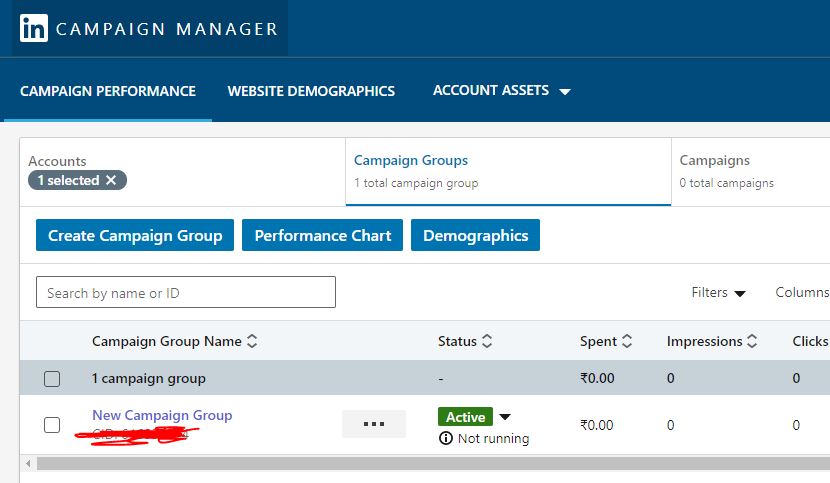830x483 pixels.
Task: Open the Active status dropdown arrow
Action: click(505, 417)
